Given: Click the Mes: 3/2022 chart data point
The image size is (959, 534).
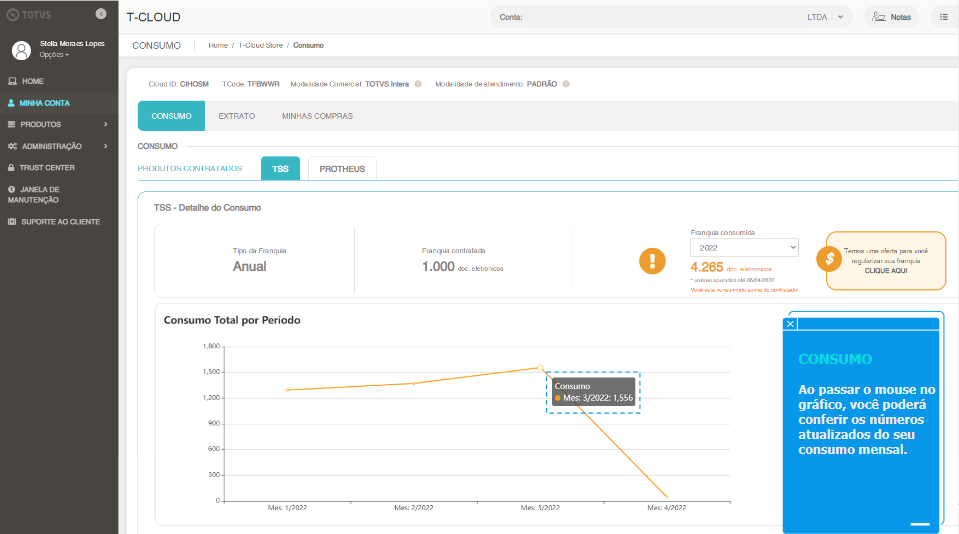Looking at the screenshot, I should tap(540, 368).
